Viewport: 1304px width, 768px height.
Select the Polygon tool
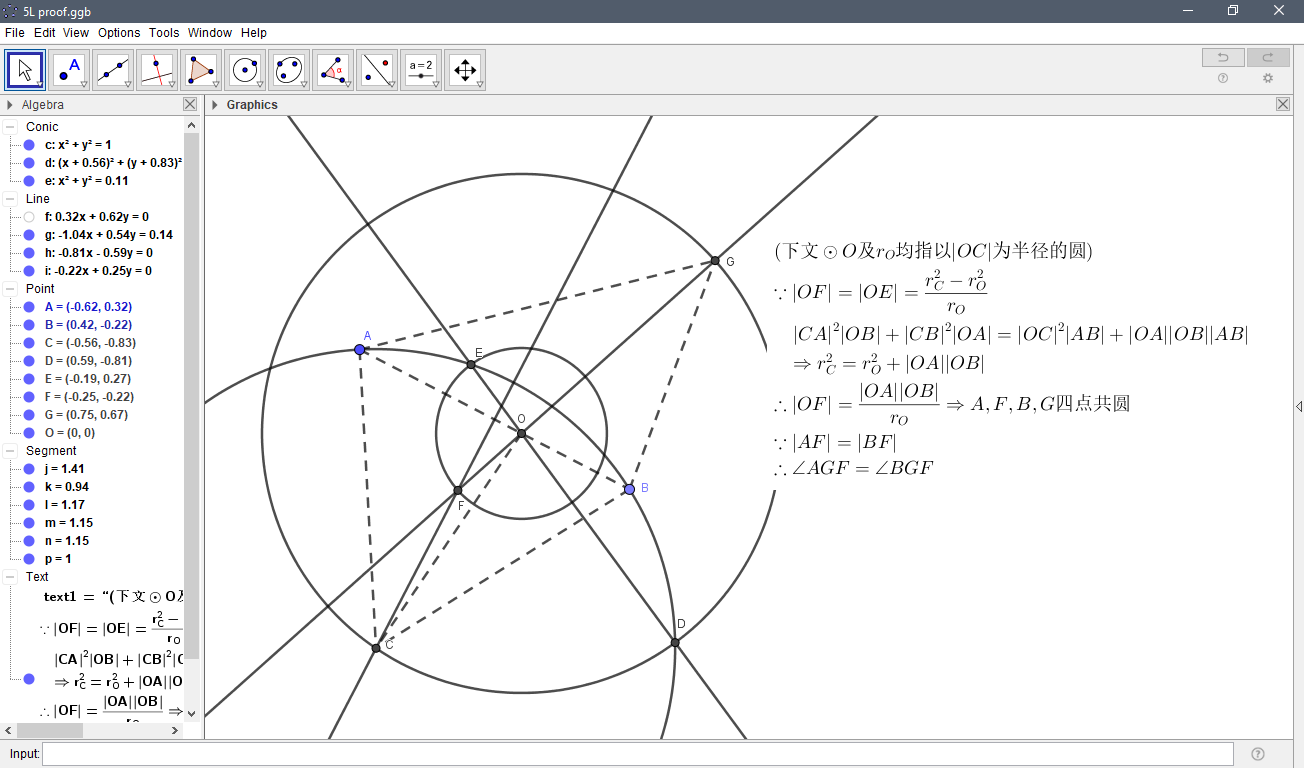(x=201, y=69)
